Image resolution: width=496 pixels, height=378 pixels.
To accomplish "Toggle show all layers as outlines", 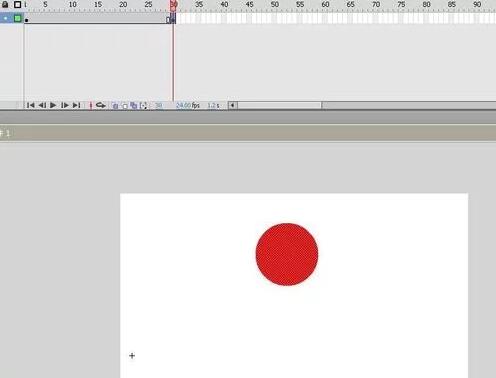I will click(17, 4).
